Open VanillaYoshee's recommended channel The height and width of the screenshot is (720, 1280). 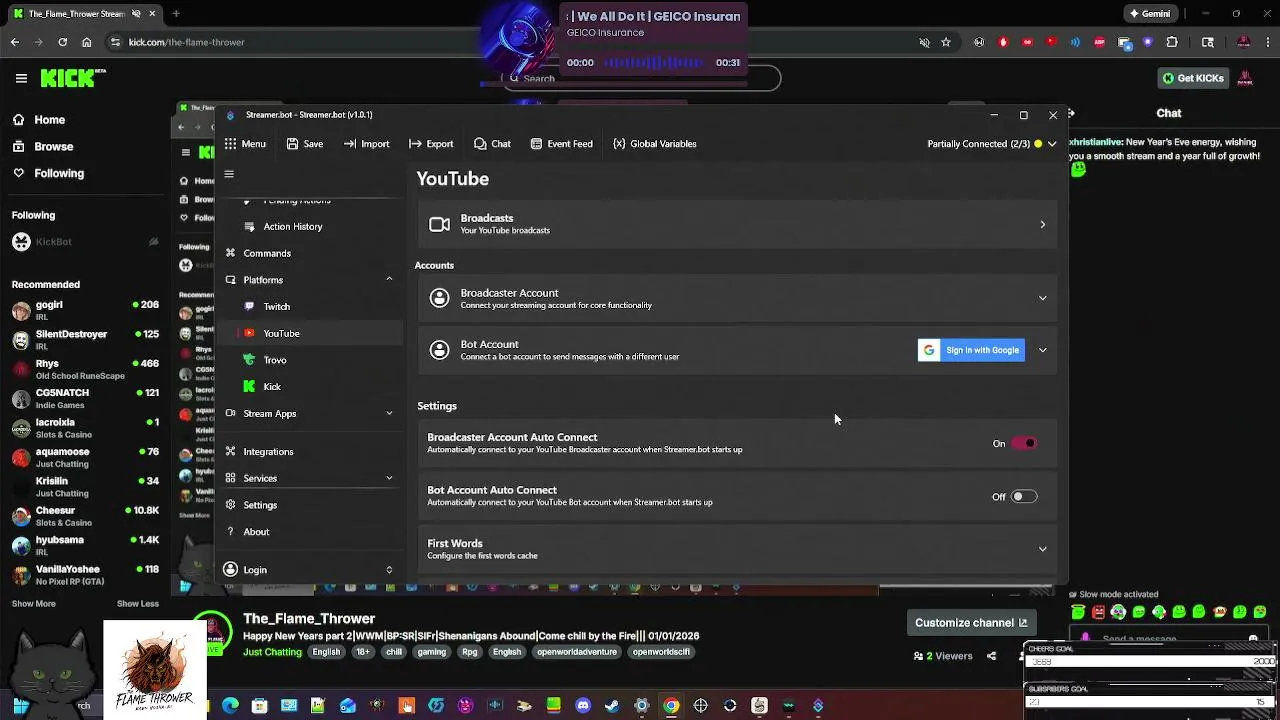(85, 574)
